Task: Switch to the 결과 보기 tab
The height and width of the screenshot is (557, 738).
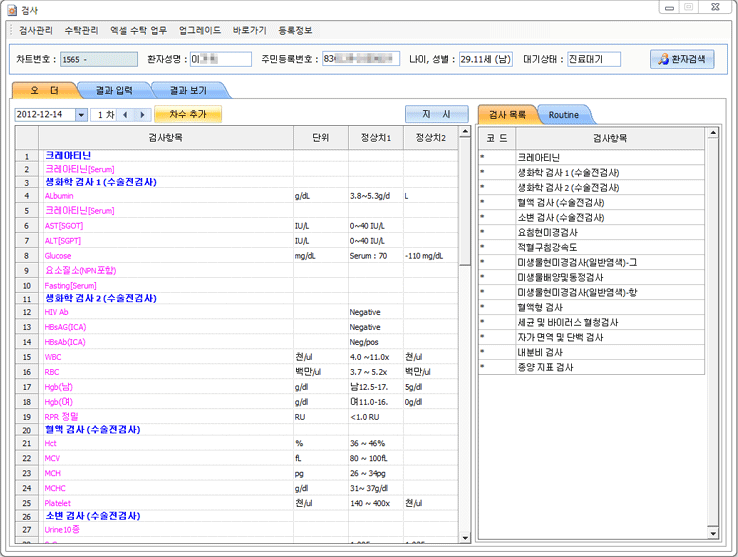Action: (x=187, y=90)
